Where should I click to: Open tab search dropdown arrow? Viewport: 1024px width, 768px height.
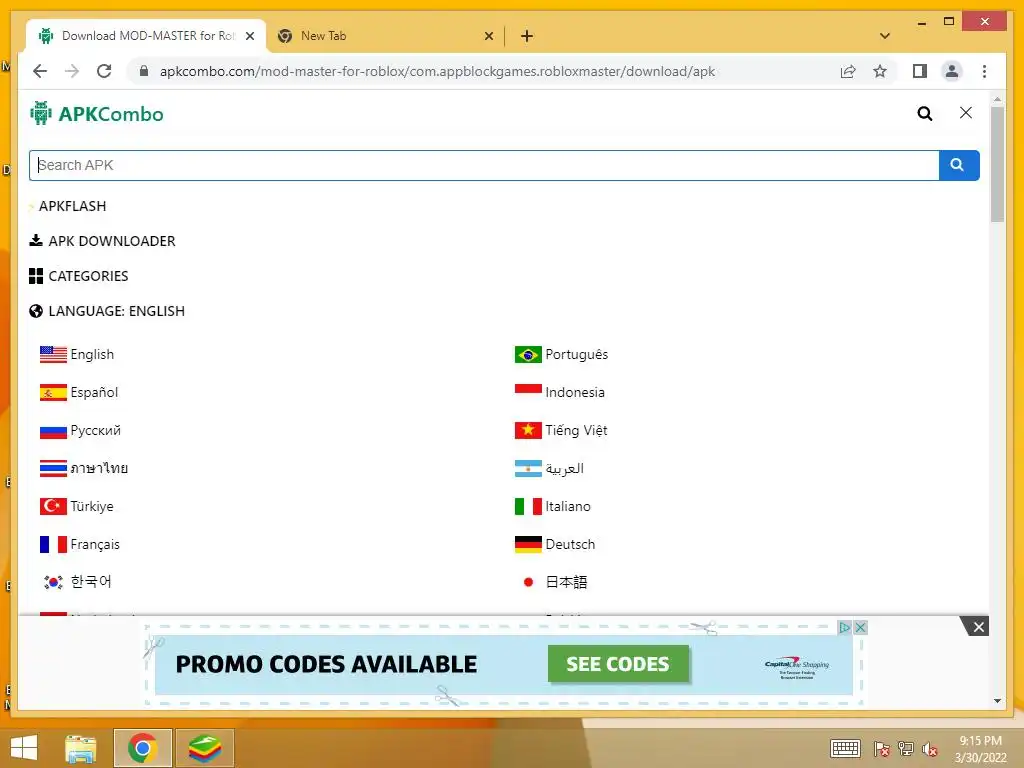[x=885, y=36]
